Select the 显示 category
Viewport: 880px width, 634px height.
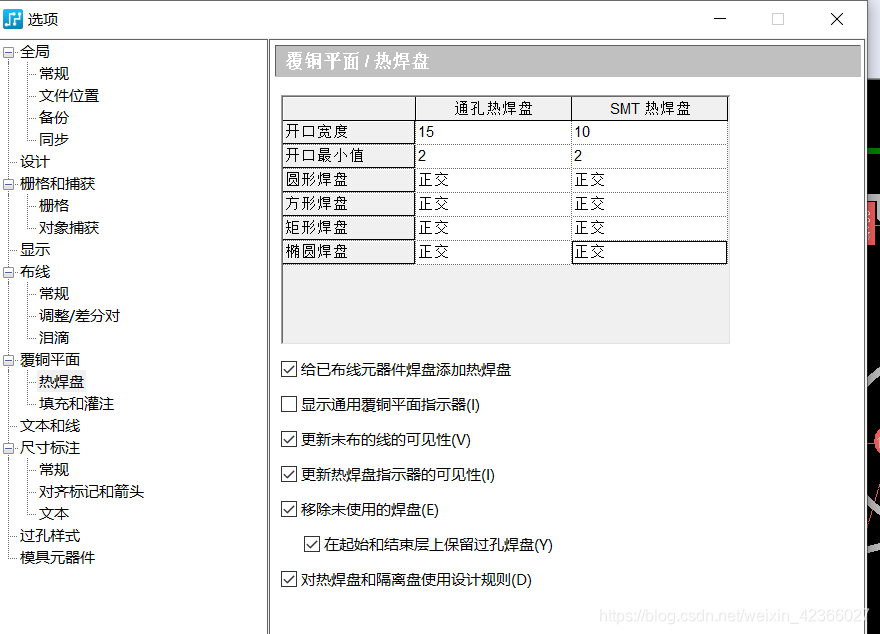coord(35,250)
